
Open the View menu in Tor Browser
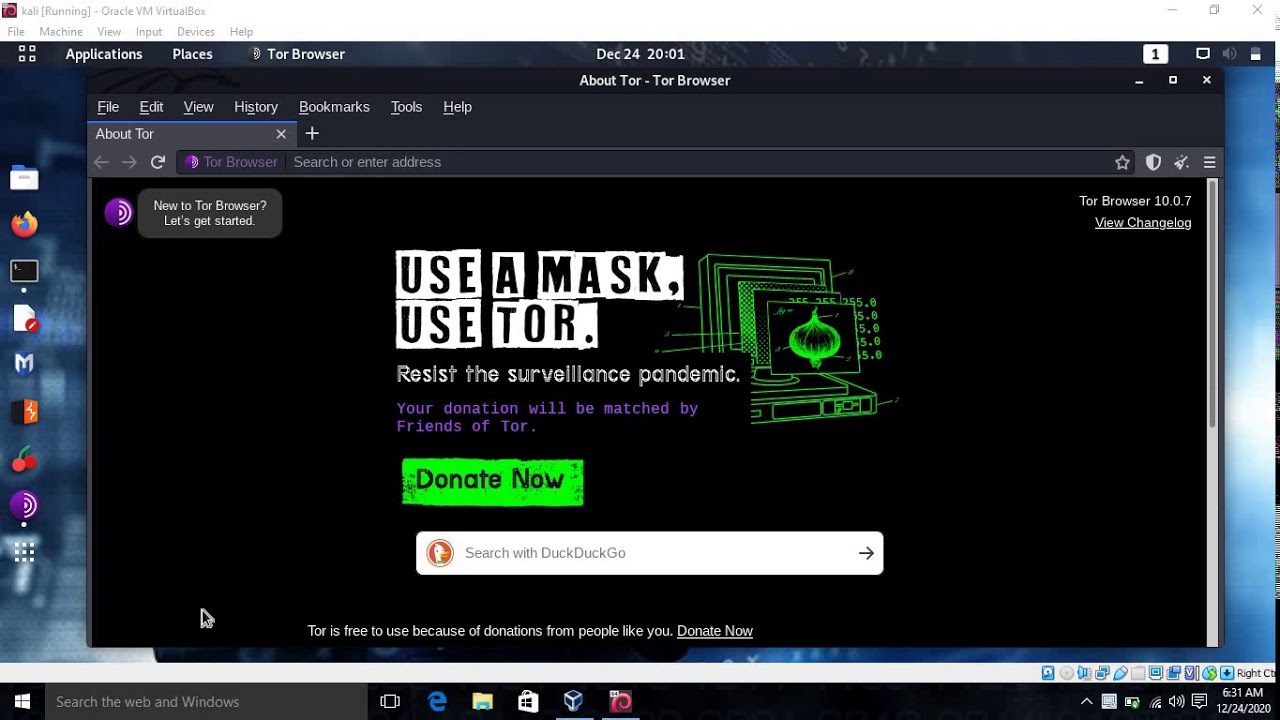click(x=198, y=107)
